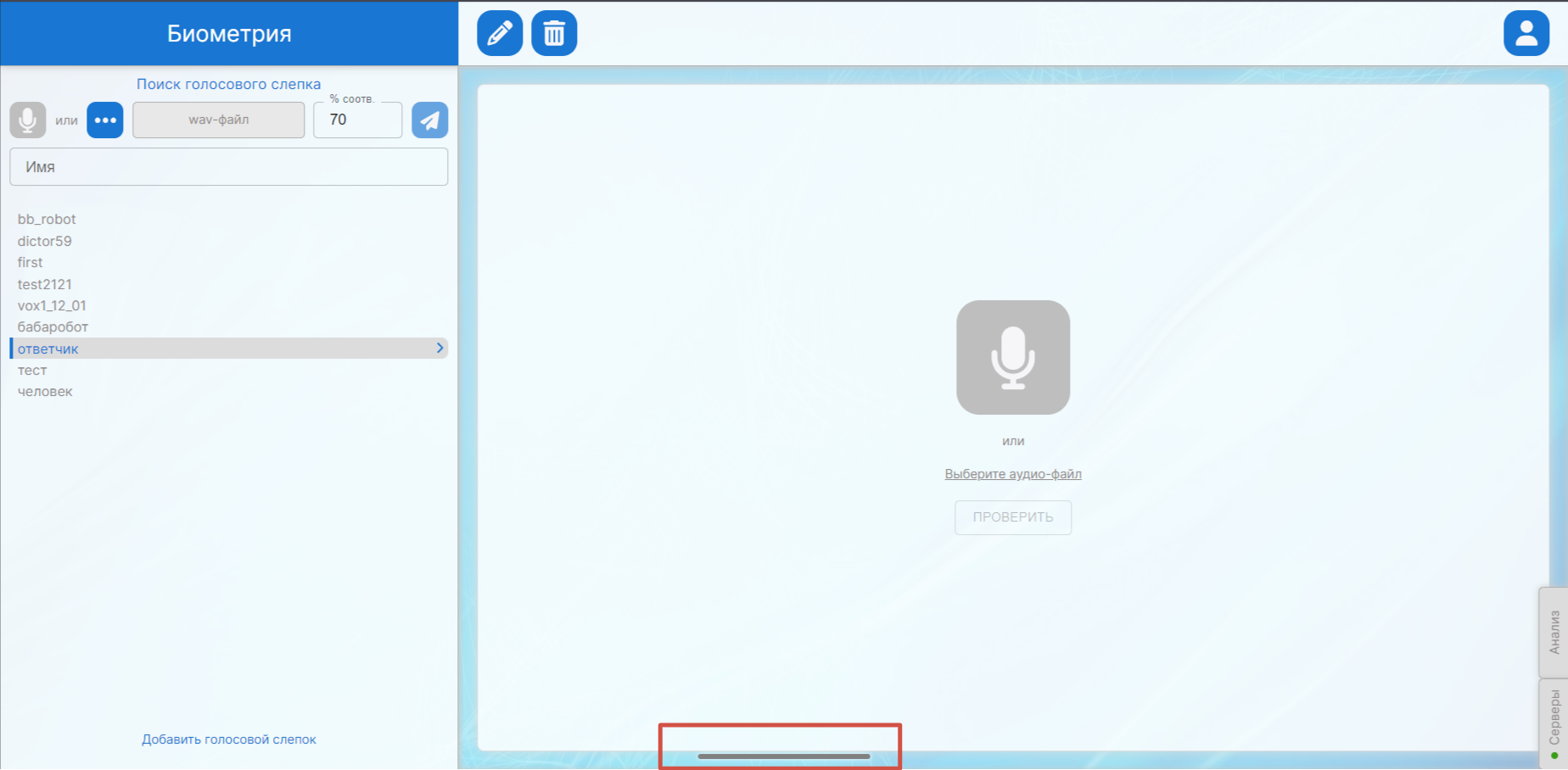The height and width of the screenshot is (770, 1568).
Task: Open the user profile icon
Action: click(x=1526, y=34)
